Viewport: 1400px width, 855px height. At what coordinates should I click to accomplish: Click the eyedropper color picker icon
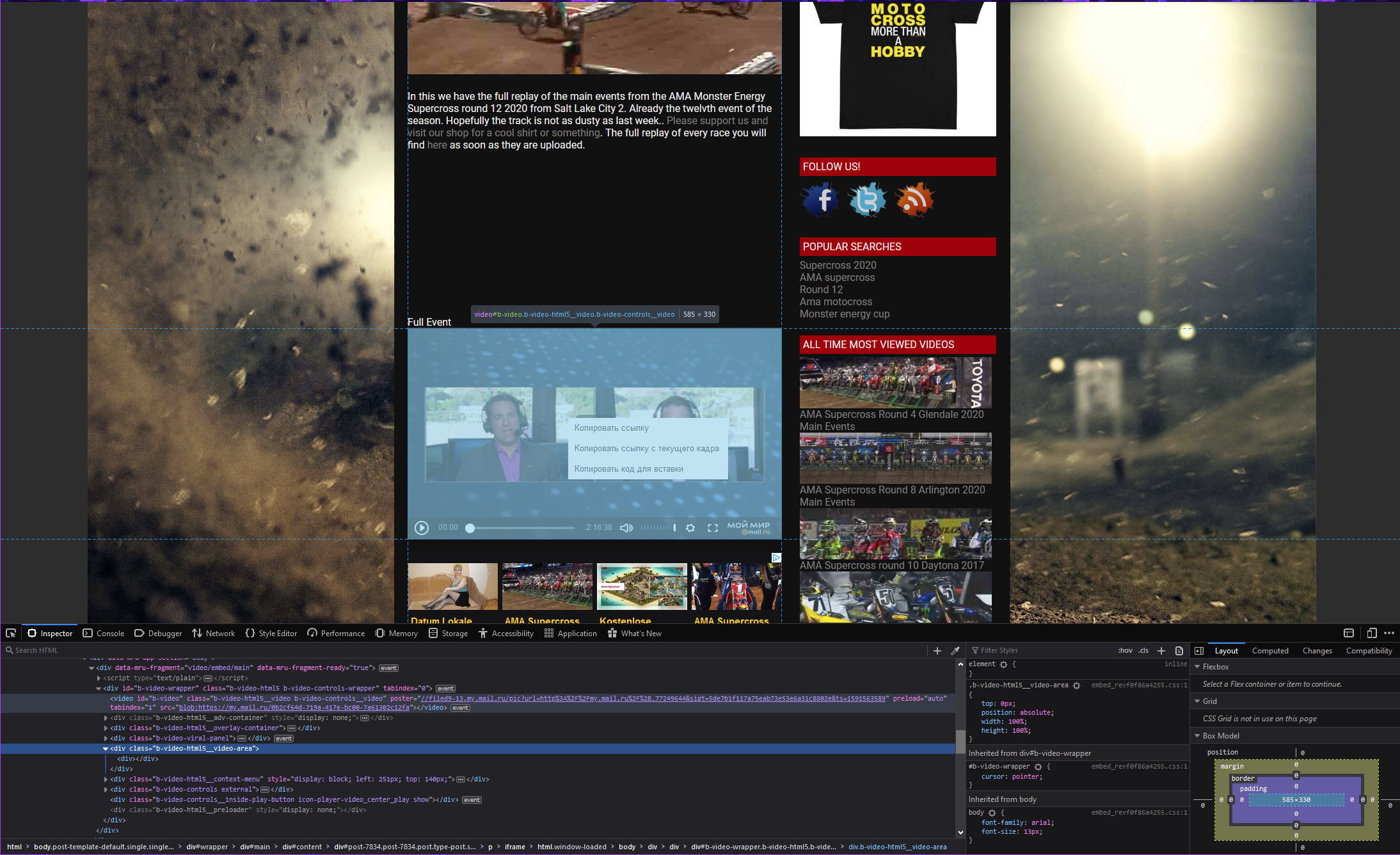coord(955,650)
